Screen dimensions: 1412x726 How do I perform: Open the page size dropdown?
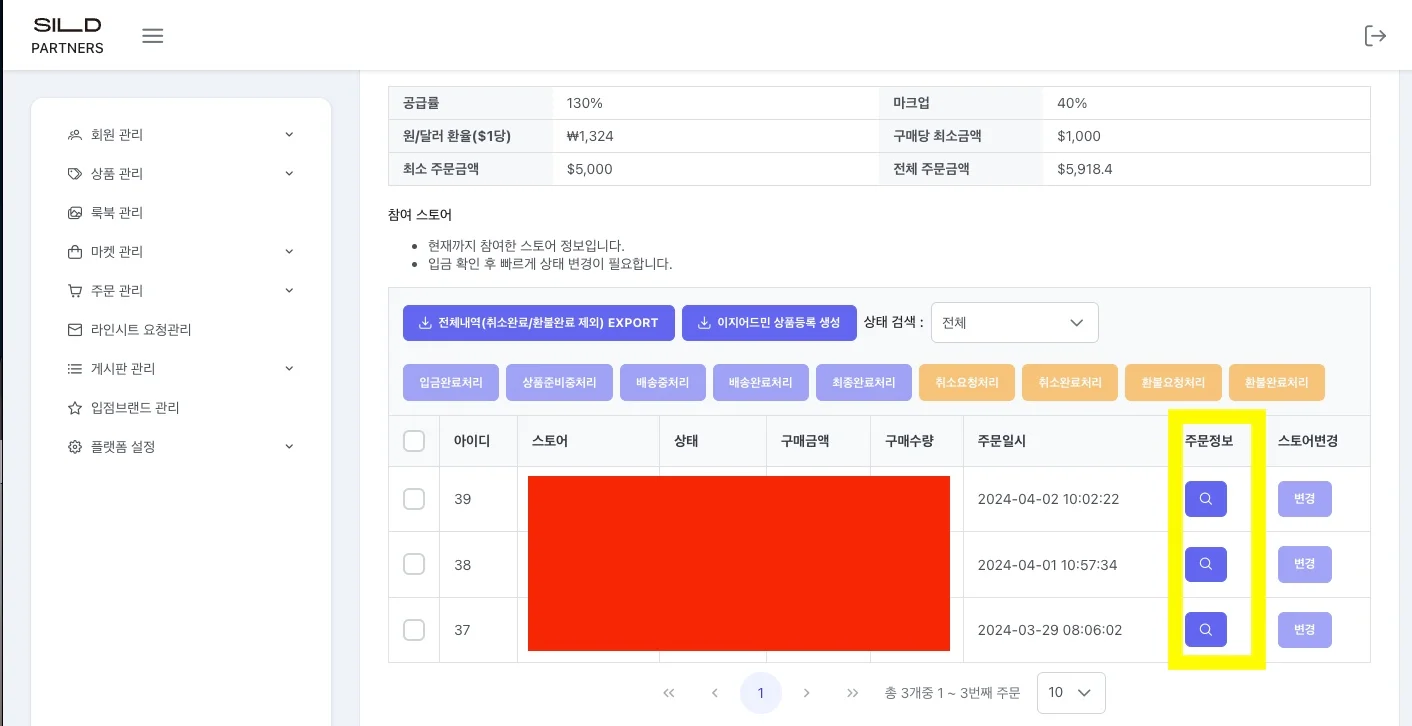(x=1070, y=693)
